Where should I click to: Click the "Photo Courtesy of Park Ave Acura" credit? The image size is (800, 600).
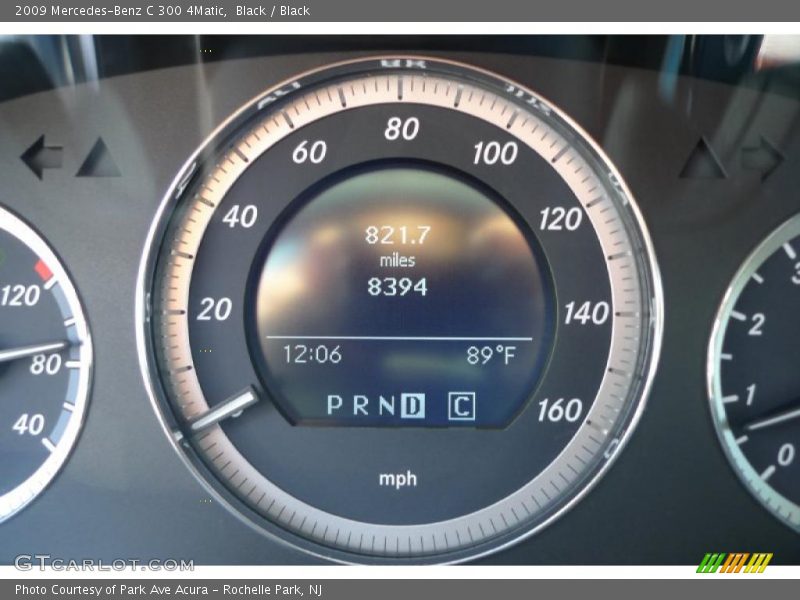click(x=111, y=590)
